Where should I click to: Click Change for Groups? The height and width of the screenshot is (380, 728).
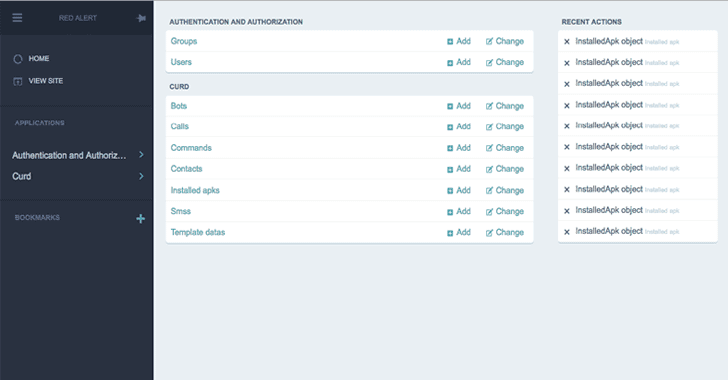pyautogui.click(x=505, y=41)
